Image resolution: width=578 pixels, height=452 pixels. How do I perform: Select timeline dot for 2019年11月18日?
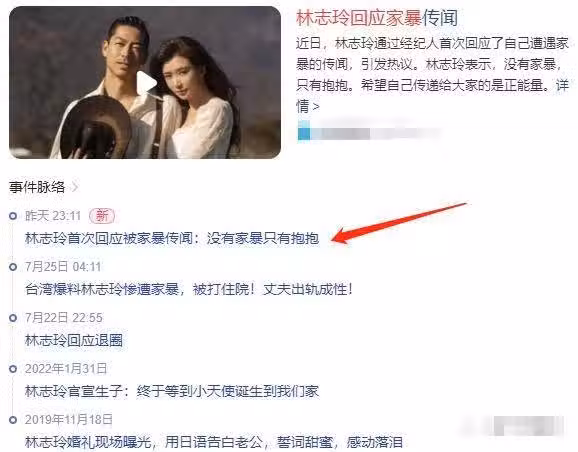pyautogui.click(x=13, y=420)
